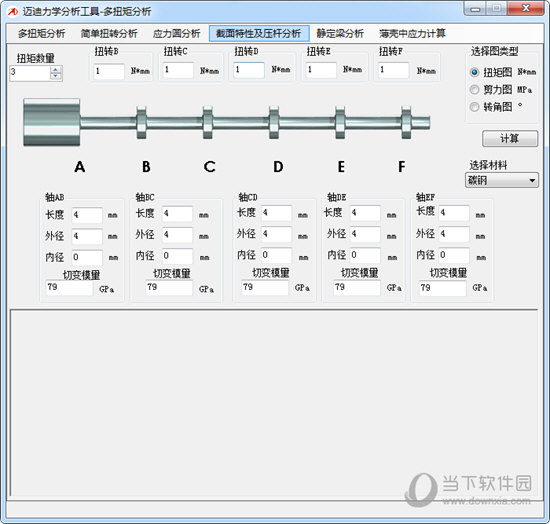Click the 扭转F torque input field
This screenshot has width=550, height=524.
pyautogui.click(x=394, y=70)
